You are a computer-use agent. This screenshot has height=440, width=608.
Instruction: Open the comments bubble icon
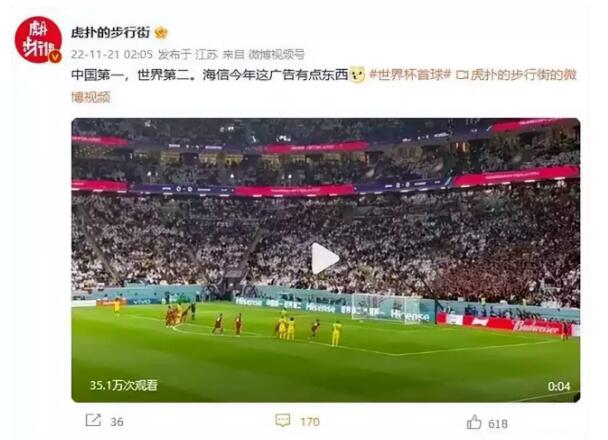coord(283,420)
